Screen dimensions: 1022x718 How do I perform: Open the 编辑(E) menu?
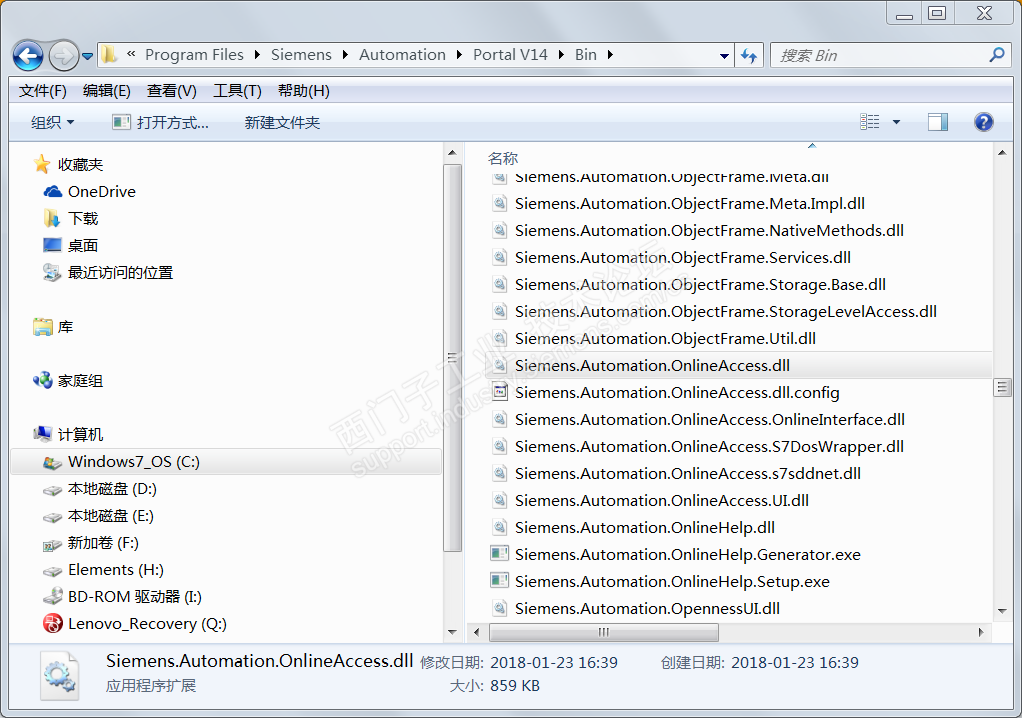[107, 91]
